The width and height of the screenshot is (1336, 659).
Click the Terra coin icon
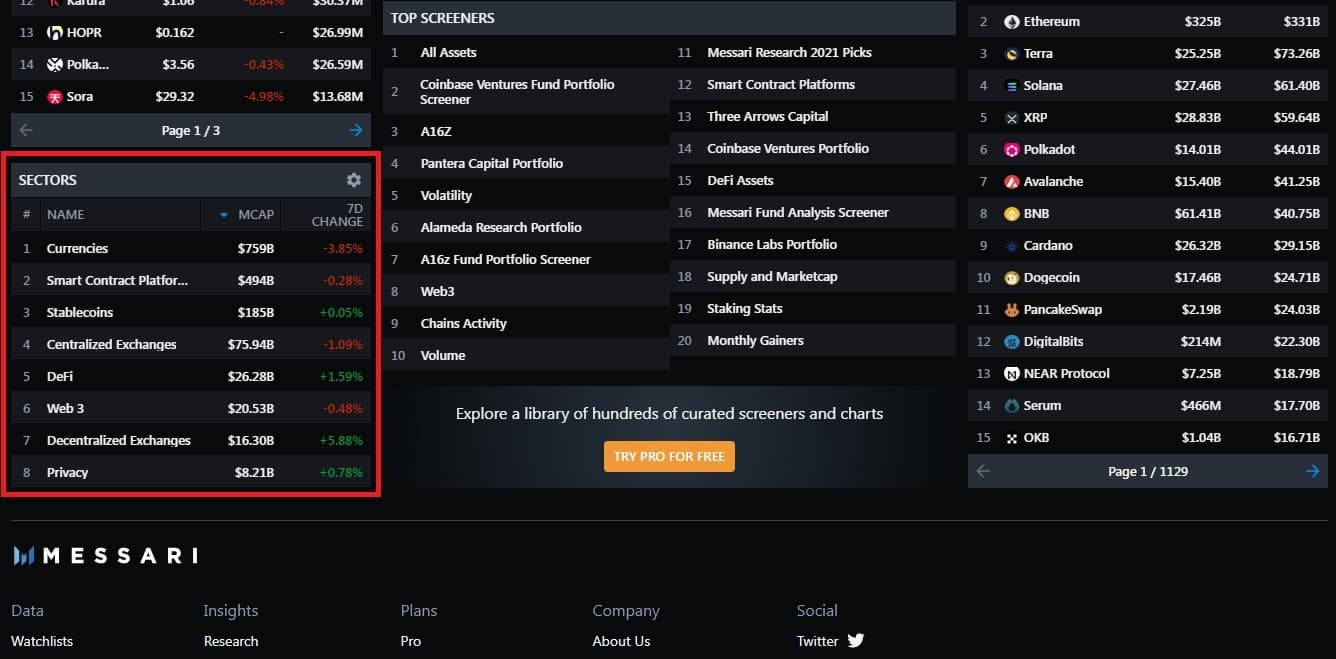1012,54
